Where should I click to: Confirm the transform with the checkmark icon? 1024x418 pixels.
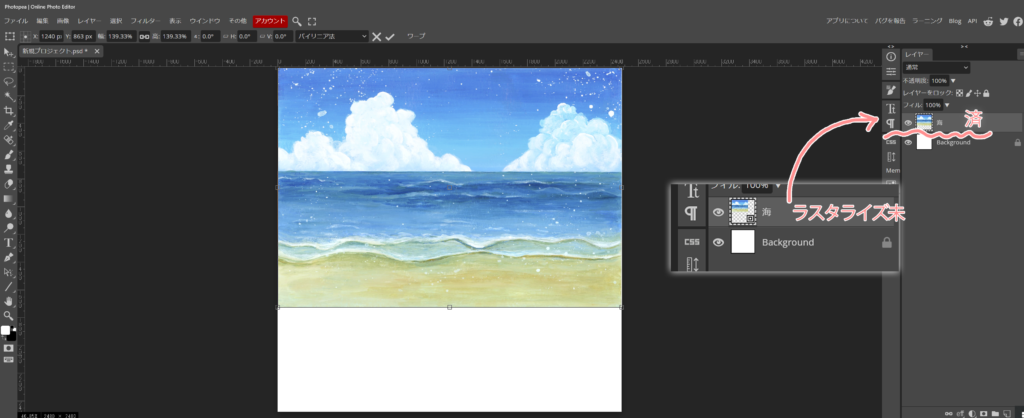pos(390,36)
